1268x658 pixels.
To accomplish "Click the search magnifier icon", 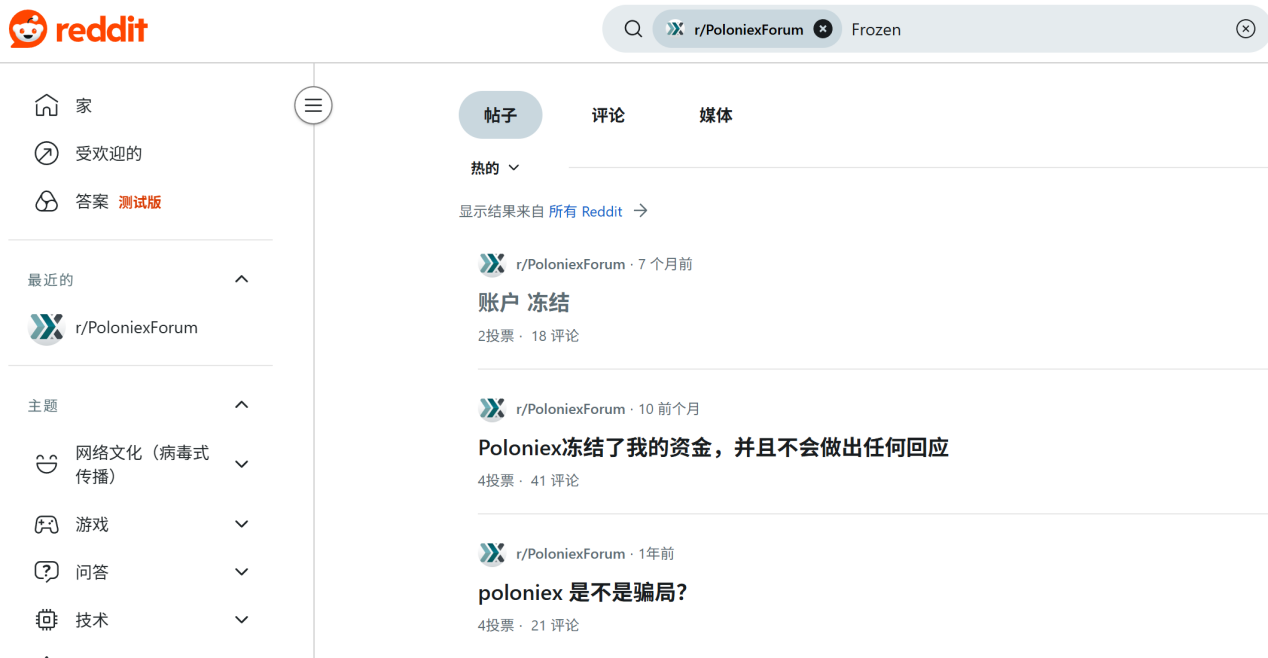I will [633, 29].
